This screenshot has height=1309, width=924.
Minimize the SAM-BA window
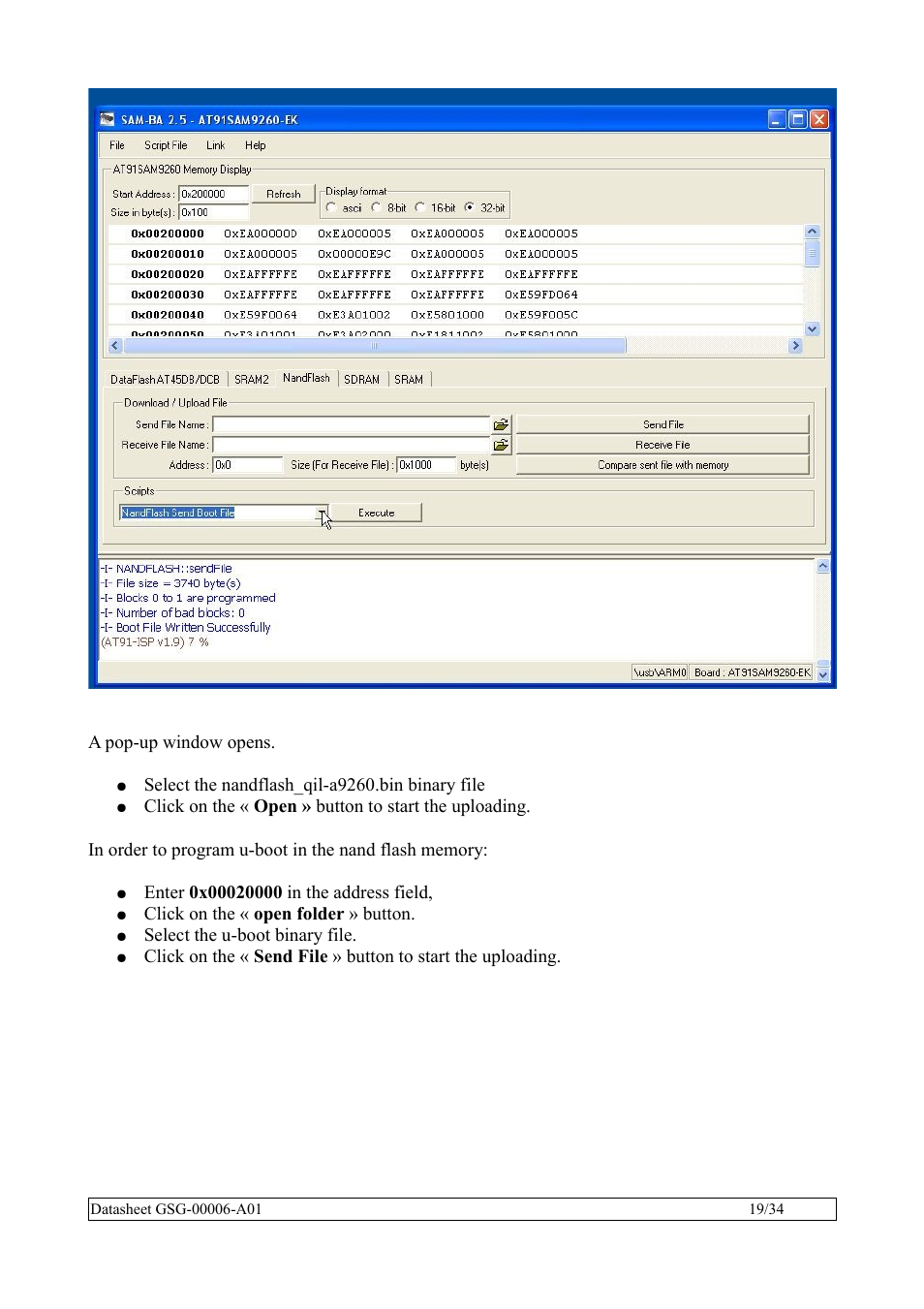coord(777,119)
